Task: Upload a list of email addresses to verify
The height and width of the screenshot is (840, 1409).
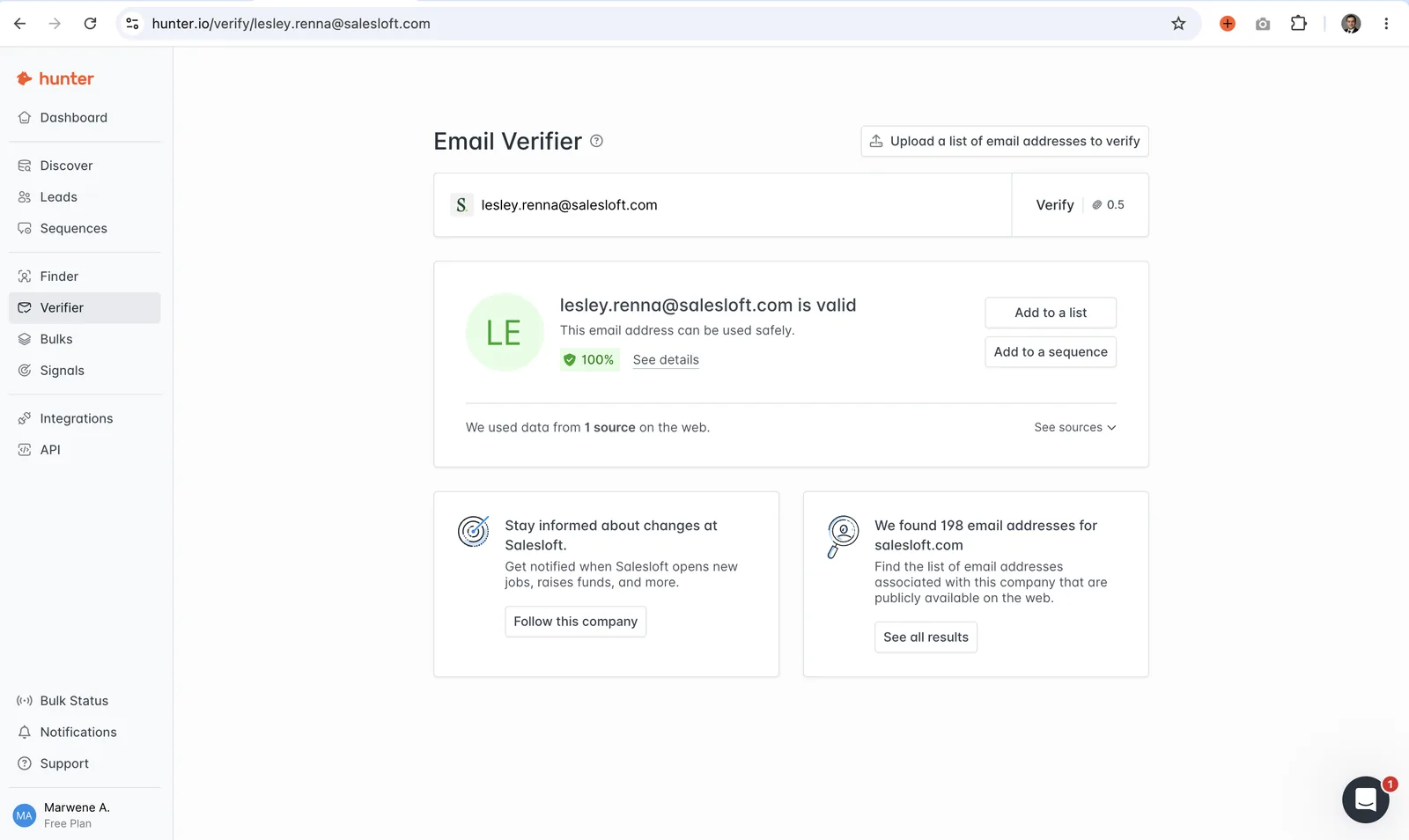Action: click(x=1005, y=142)
